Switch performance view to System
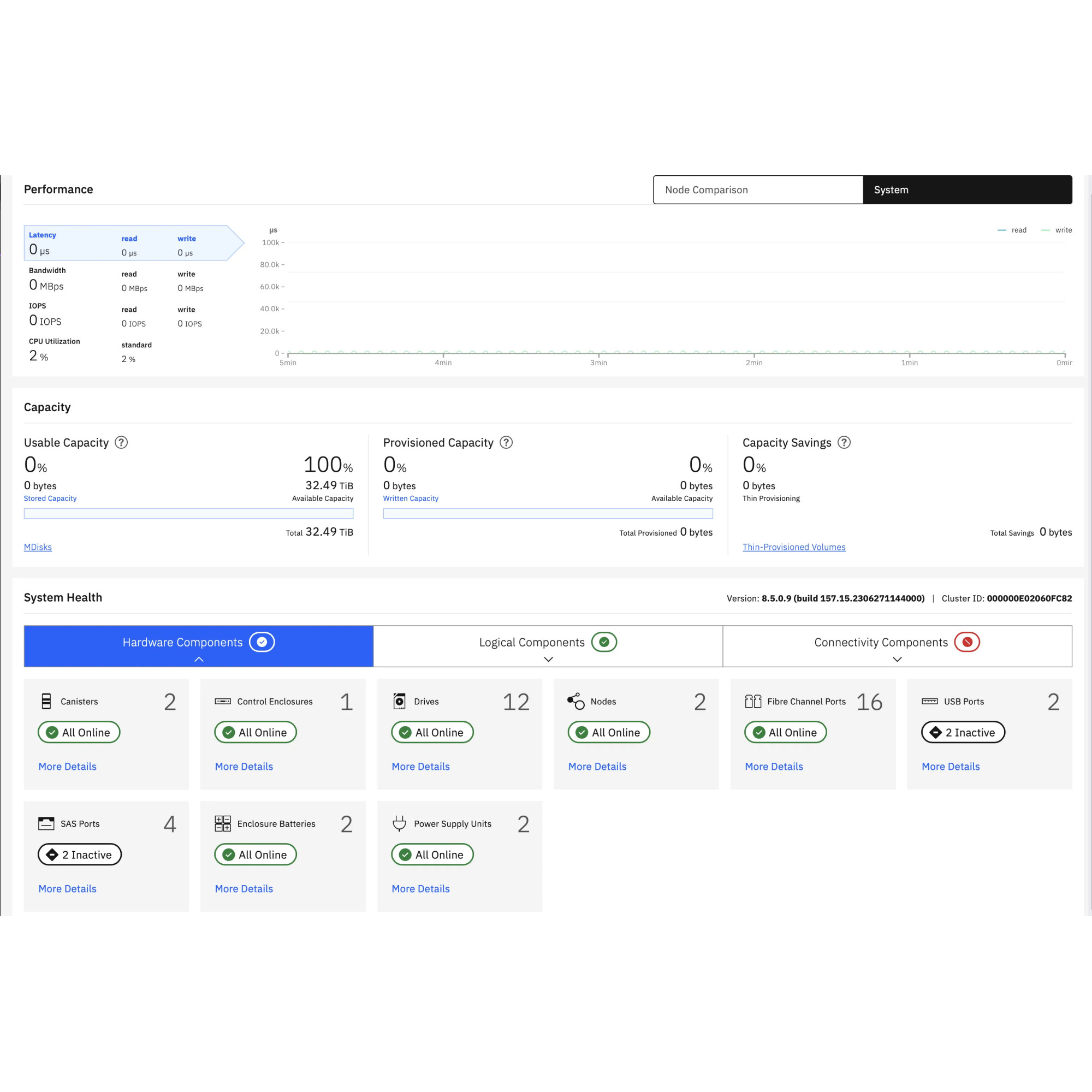1092x1092 pixels. point(966,189)
